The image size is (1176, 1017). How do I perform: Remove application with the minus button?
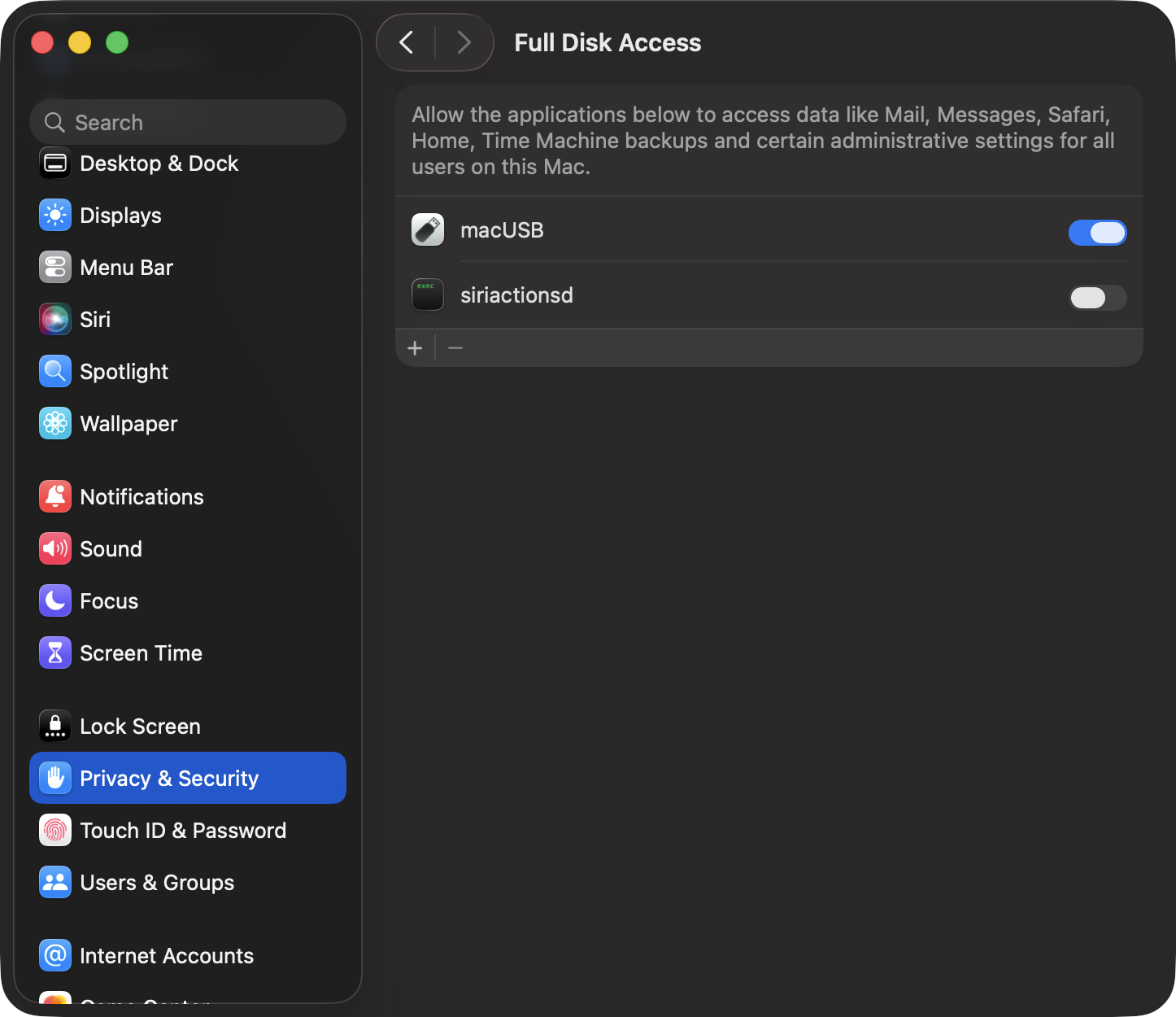pyautogui.click(x=455, y=348)
